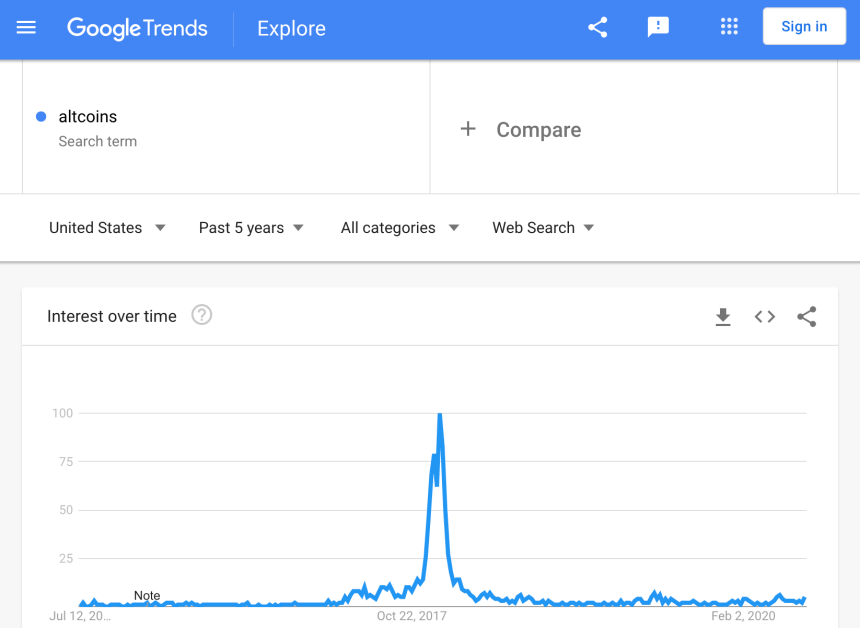Open the embed code for the chart
This screenshot has width=860, height=628.
click(764, 316)
